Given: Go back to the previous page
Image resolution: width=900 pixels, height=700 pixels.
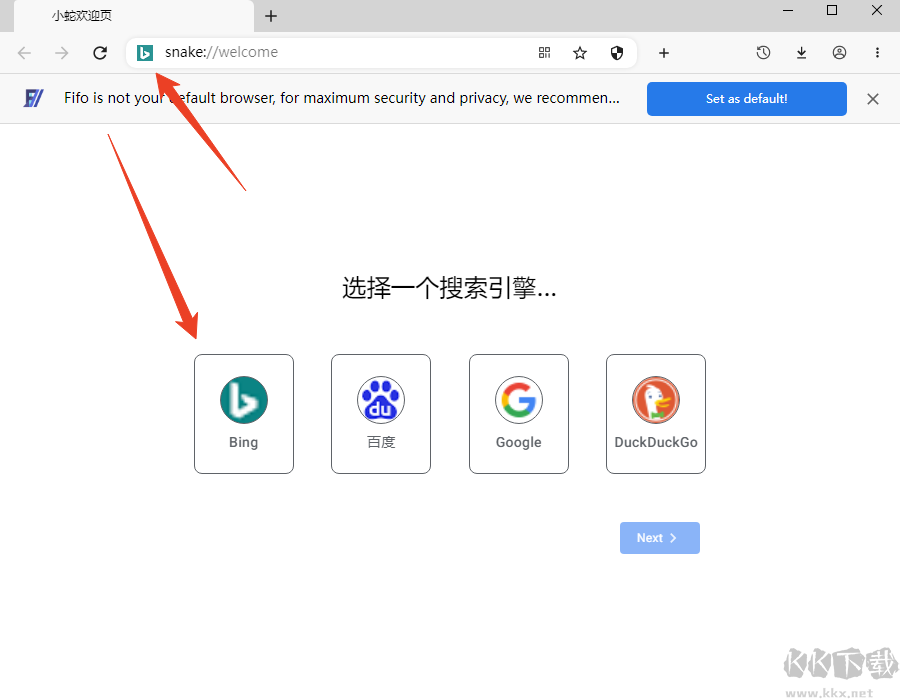Looking at the screenshot, I should pyautogui.click(x=24, y=53).
